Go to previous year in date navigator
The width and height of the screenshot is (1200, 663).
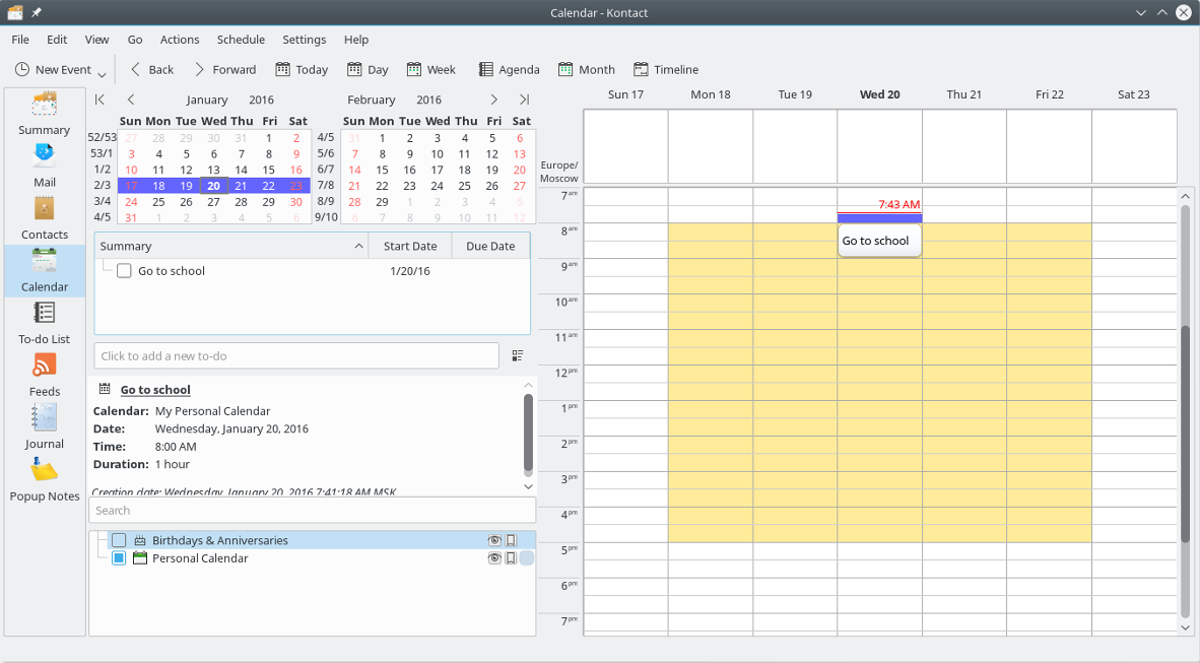(x=100, y=99)
